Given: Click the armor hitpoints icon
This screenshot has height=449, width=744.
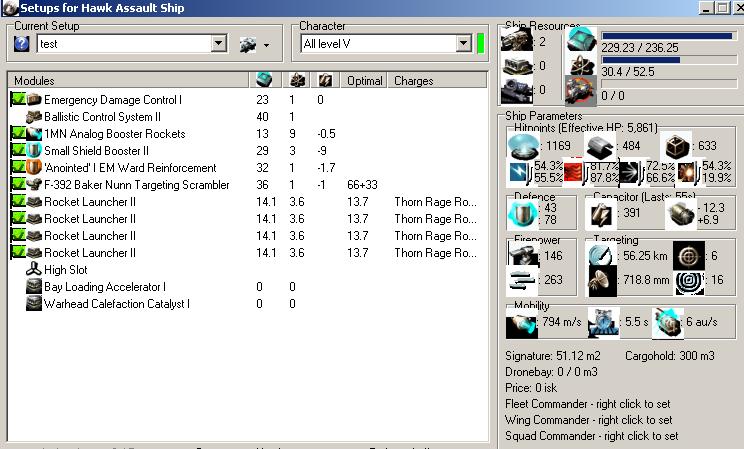Looking at the screenshot, I should pos(600,146).
